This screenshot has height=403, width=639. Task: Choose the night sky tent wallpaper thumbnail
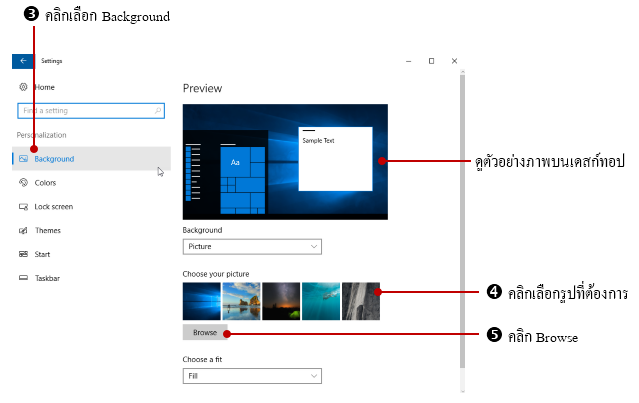point(281,301)
